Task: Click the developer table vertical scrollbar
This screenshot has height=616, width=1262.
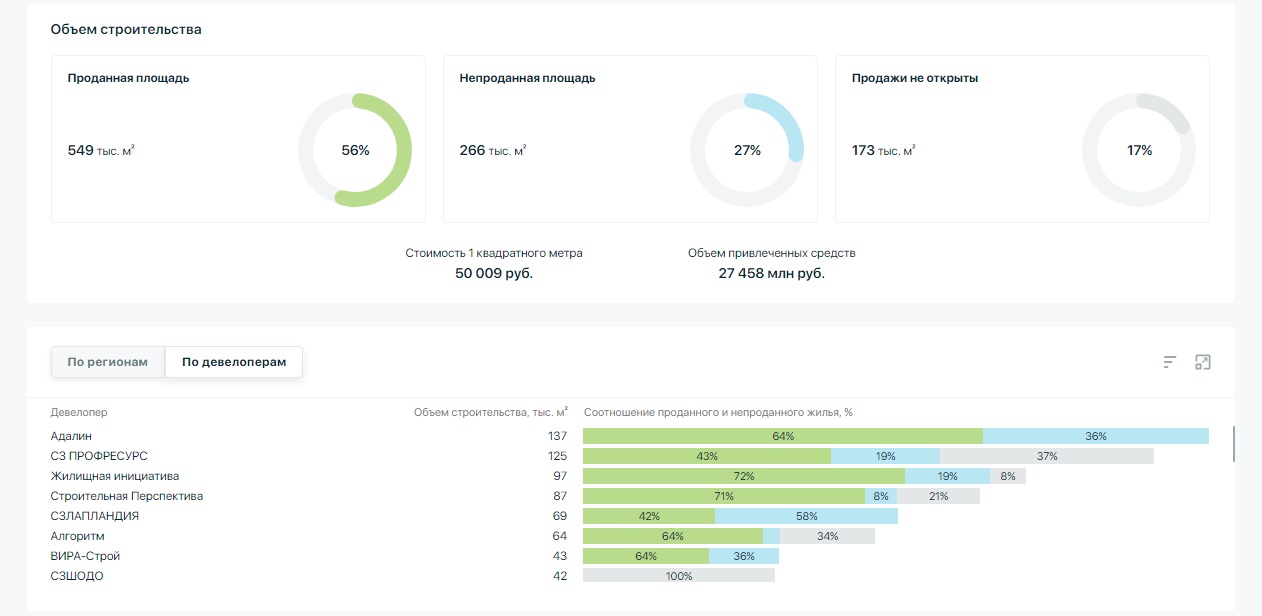Action: tap(1234, 444)
